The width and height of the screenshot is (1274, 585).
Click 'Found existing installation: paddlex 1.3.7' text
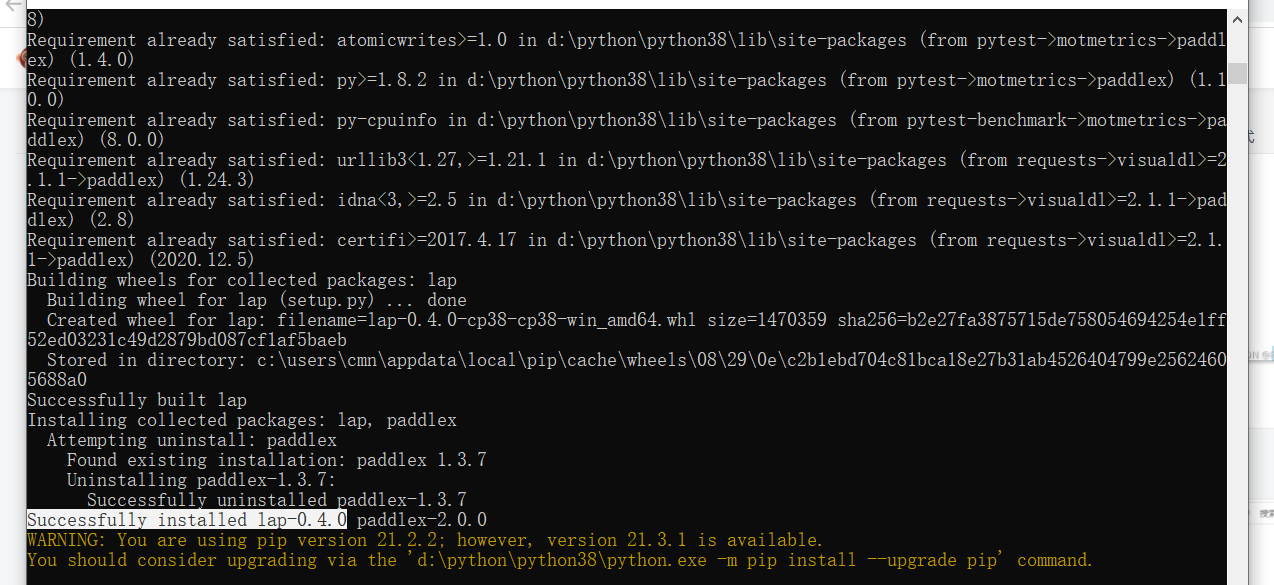coord(265,459)
